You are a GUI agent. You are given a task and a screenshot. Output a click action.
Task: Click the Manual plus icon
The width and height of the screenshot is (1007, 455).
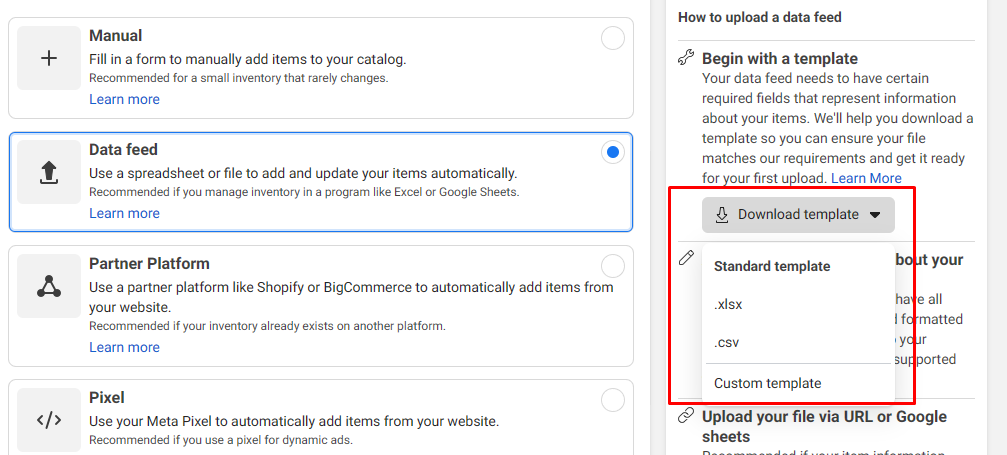[x=49, y=58]
